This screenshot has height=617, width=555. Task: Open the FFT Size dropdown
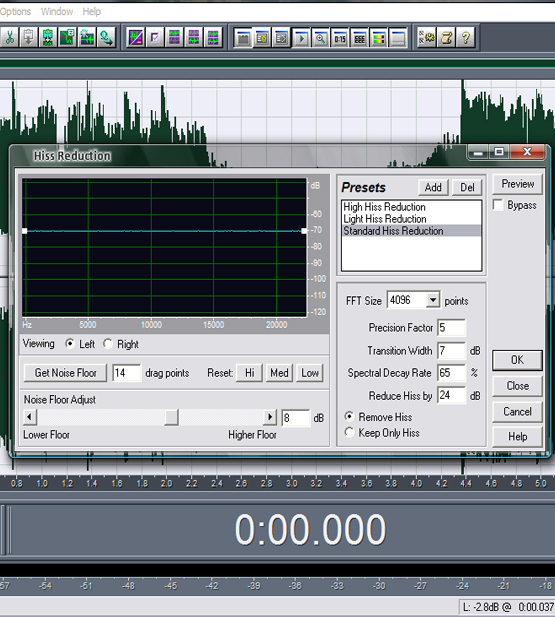point(433,300)
